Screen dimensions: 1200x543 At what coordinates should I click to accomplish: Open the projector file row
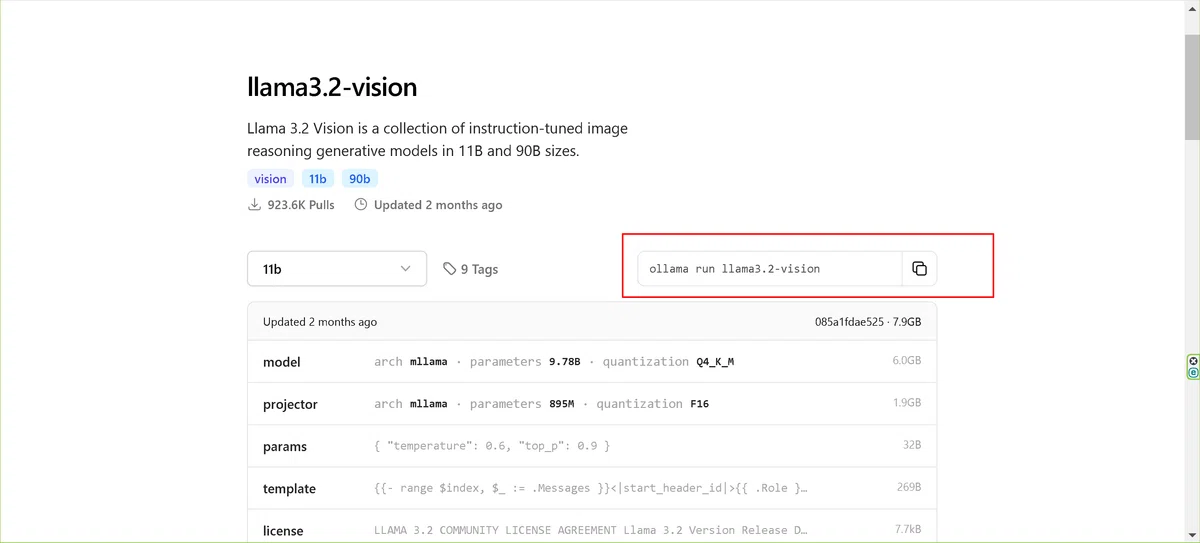tap(592, 404)
